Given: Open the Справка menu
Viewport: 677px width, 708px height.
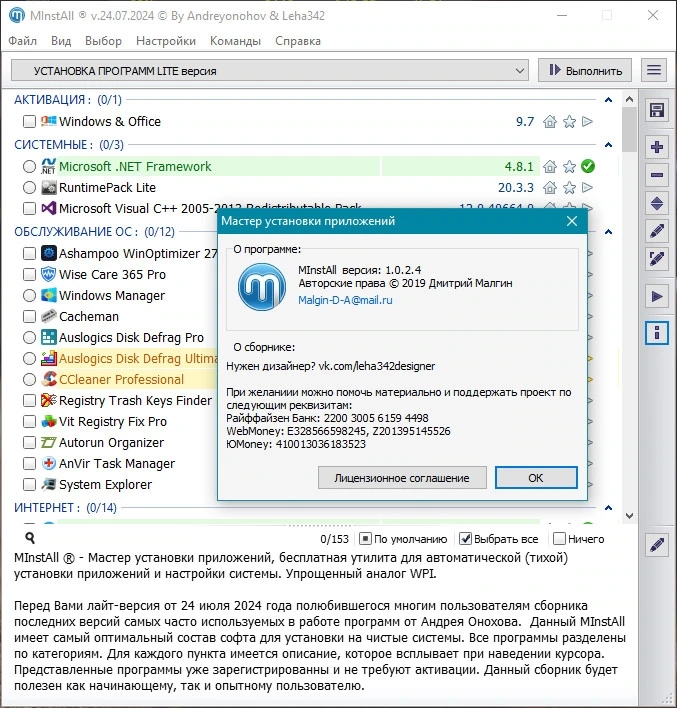Looking at the screenshot, I should (x=298, y=41).
